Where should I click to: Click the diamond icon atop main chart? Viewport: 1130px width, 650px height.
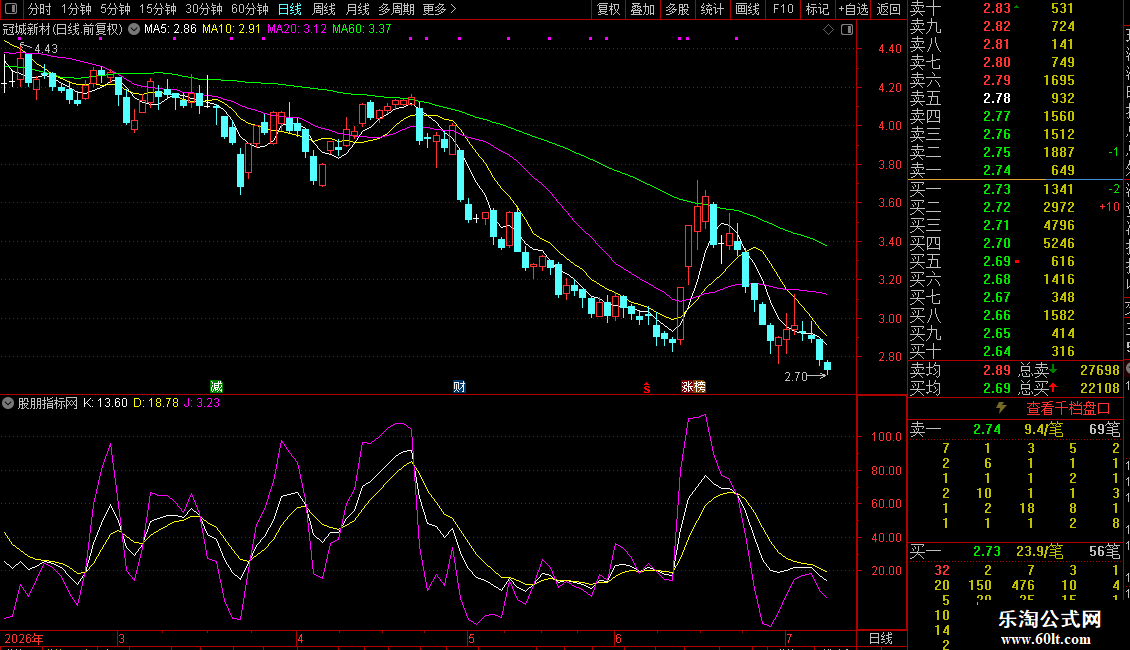click(828, 30)
